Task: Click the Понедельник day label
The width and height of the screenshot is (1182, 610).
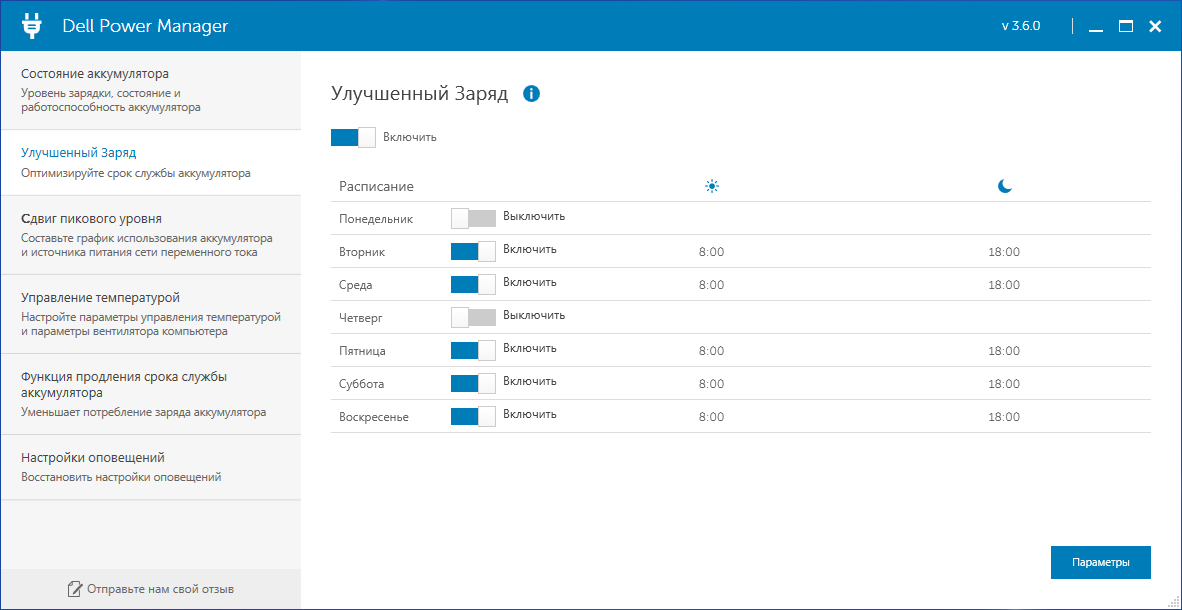Action: point(375,219)
